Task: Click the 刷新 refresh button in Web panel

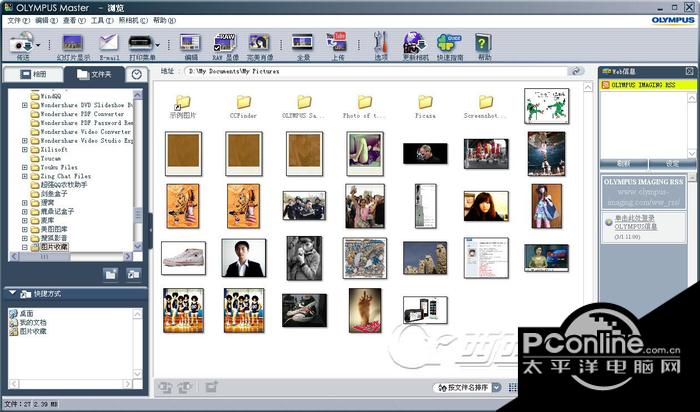Action: pyautogui.click(x=623, y=164)
